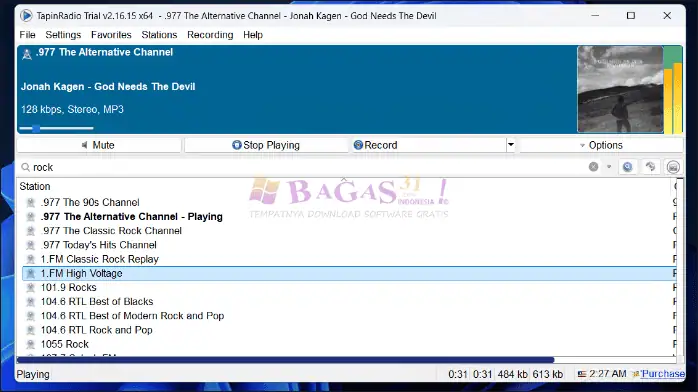
Task: Click station icon for 1.FM Classic Rock Replay
Action: (31, 259)
